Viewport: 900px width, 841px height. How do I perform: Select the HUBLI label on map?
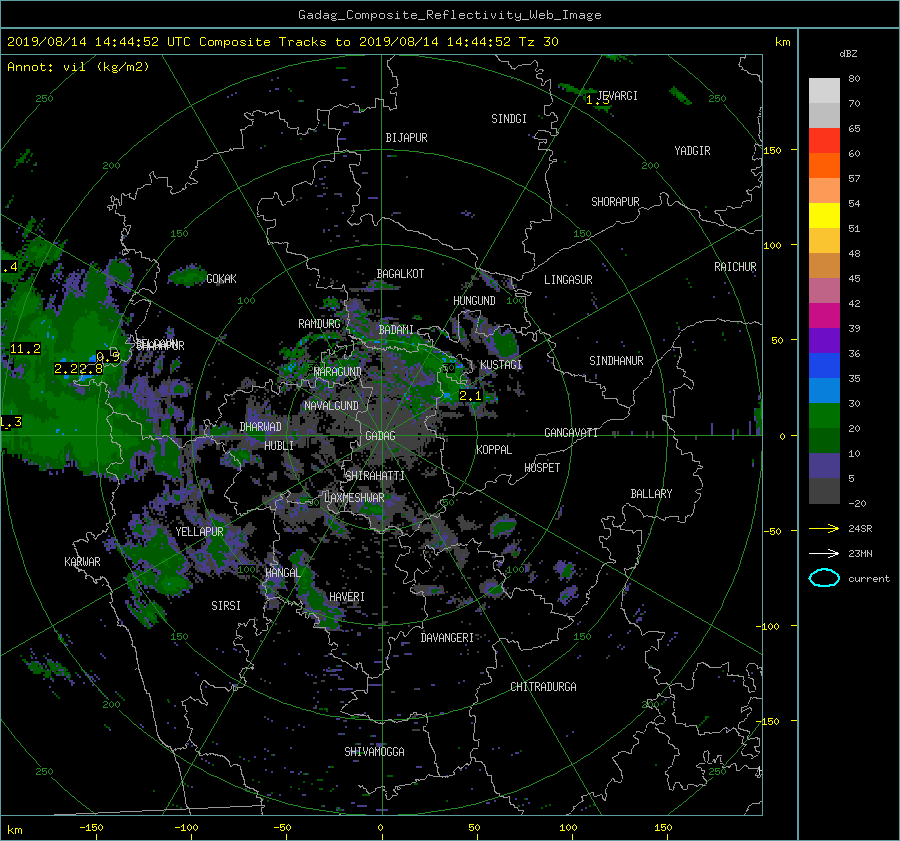coord(279,445)
